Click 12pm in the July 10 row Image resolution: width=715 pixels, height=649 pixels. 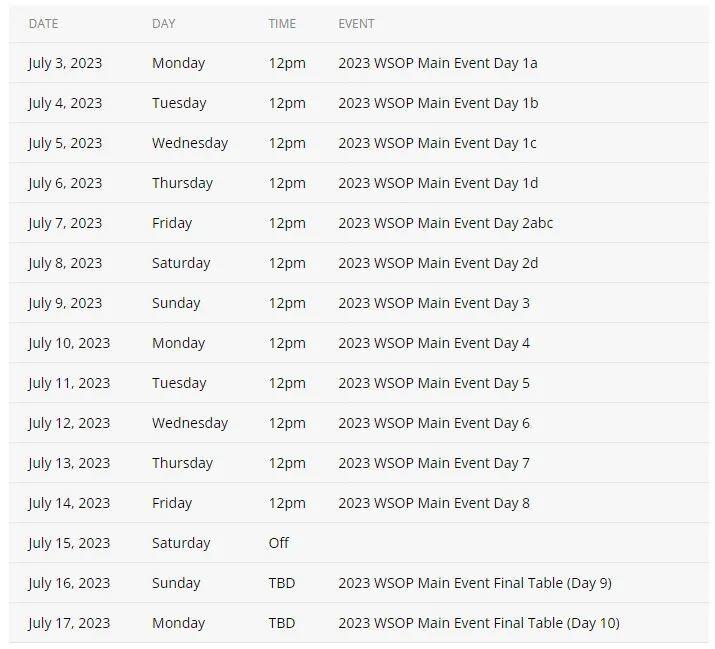click(287, 343)
